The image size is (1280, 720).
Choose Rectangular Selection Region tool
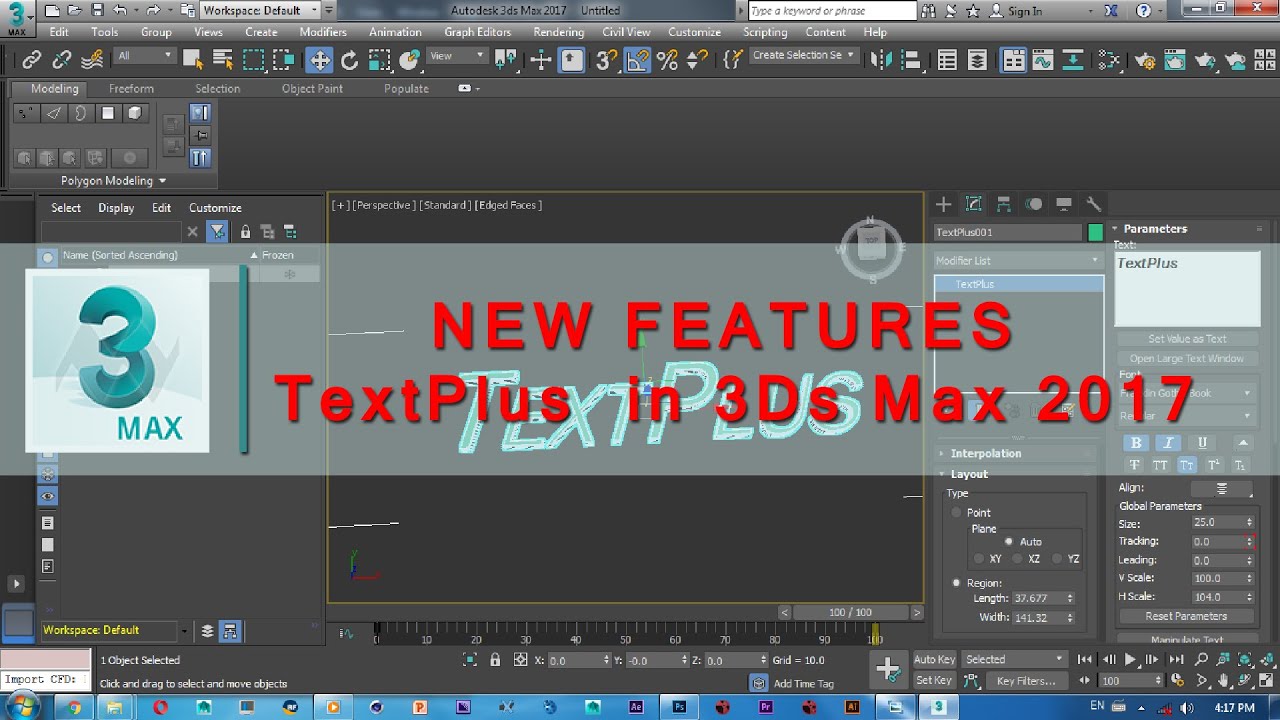click(x=254, y=60)
